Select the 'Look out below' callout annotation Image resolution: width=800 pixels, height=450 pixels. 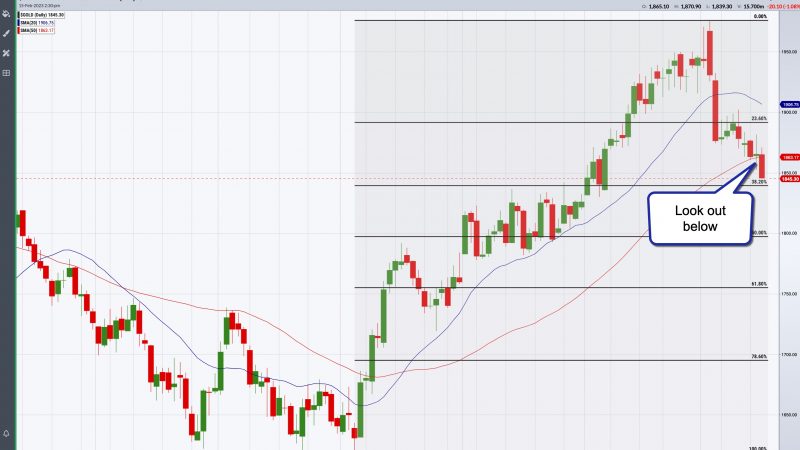pos(701,218)
